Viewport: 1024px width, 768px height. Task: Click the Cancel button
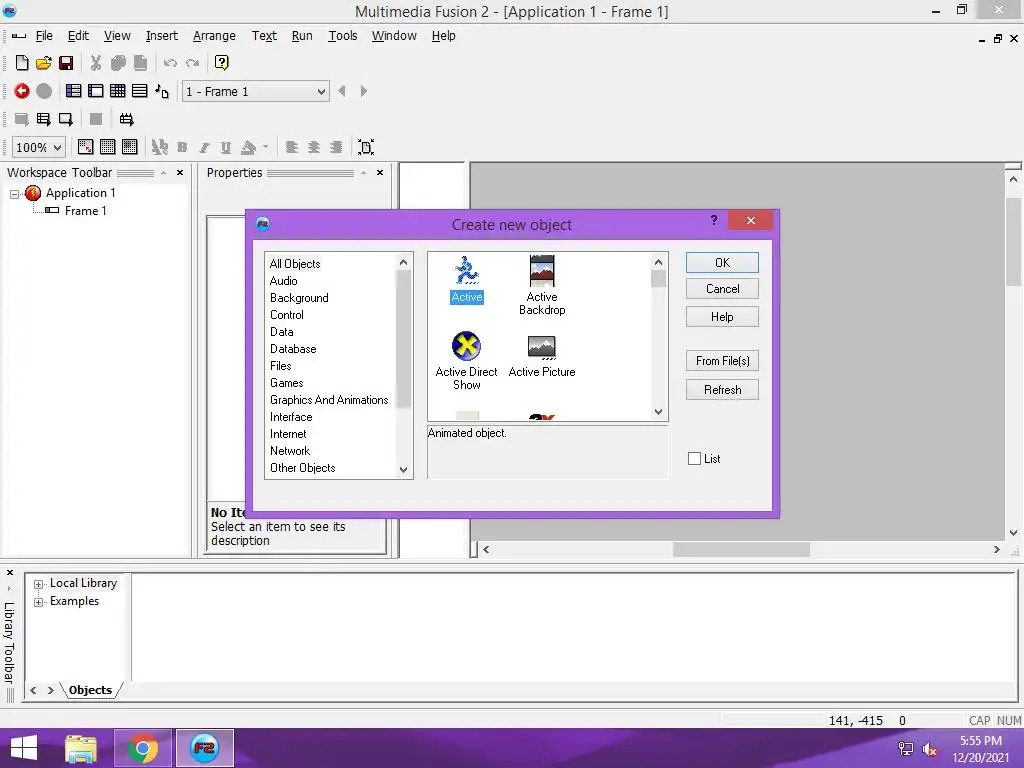click(x=722, y=289)
